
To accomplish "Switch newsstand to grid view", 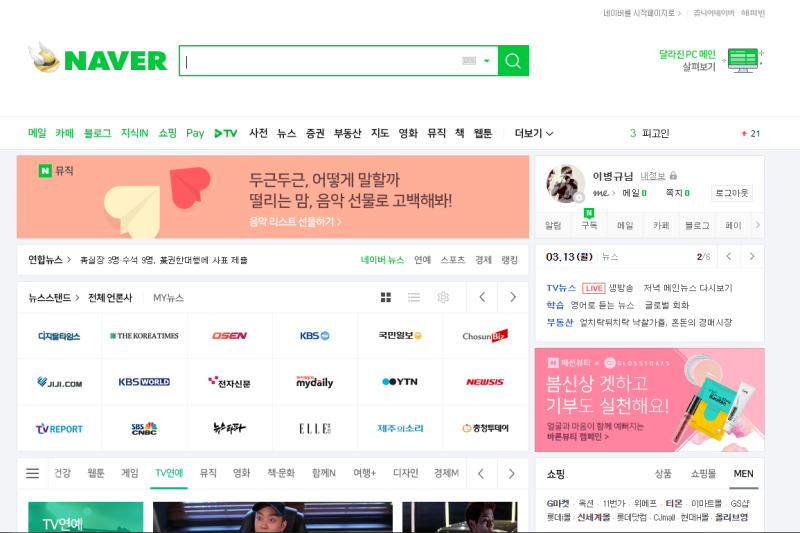I will 386,297.
